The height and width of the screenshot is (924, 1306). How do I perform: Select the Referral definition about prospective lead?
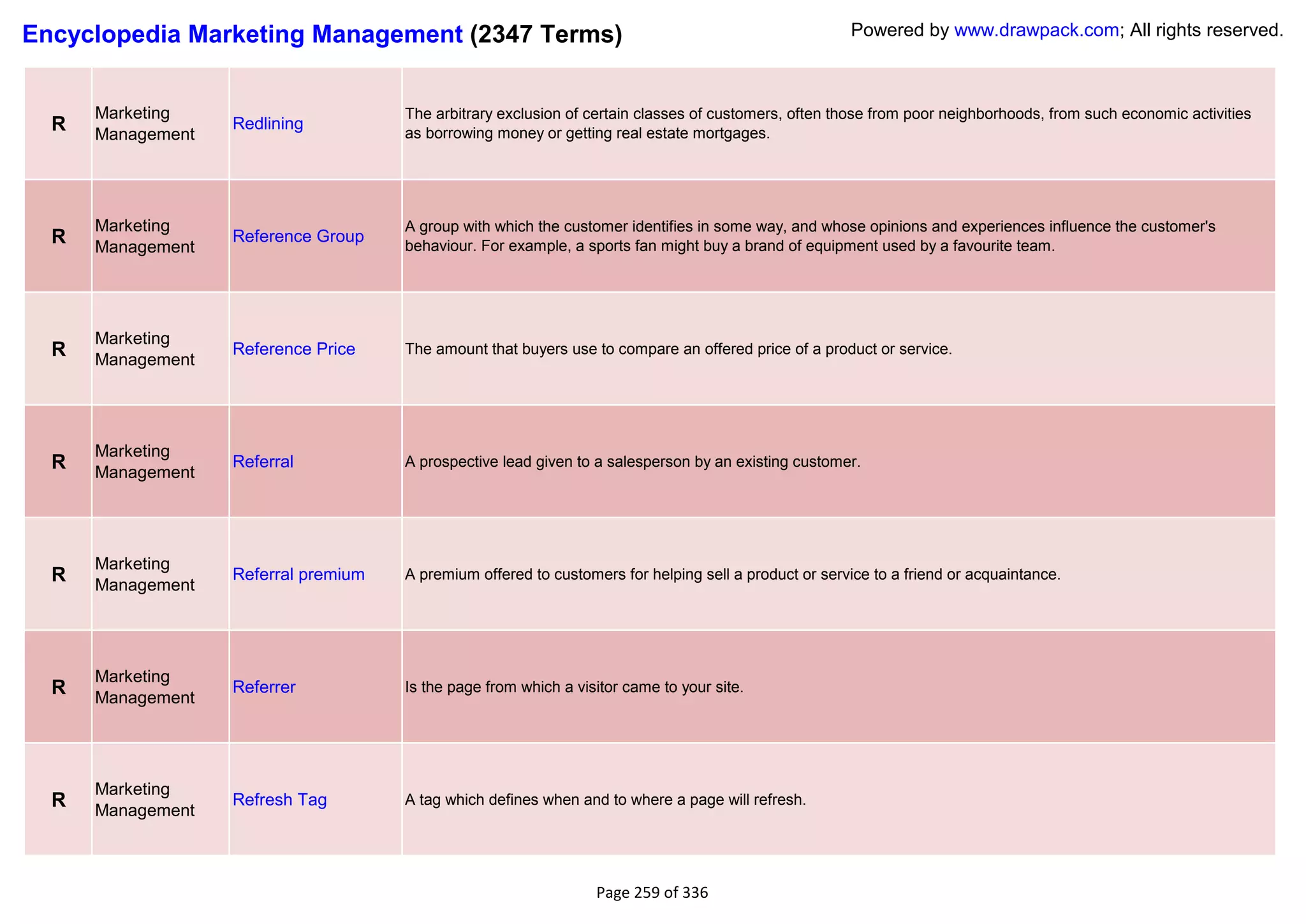click(633, 462)
